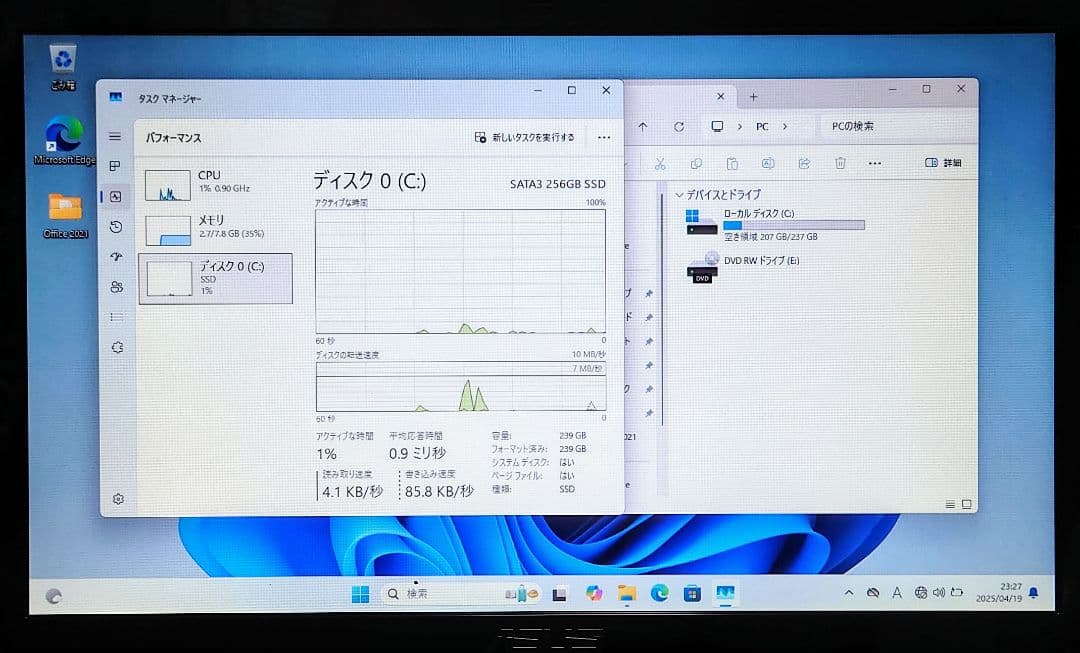1080x653 pixels.
Task: Show hidden system tray icons
Action: (x=849, y=592)
